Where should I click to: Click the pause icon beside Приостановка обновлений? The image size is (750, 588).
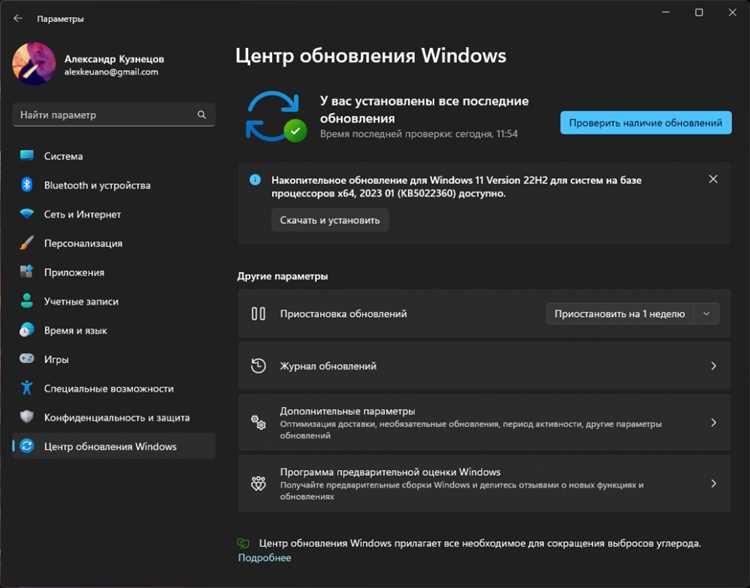[x=258, y=314]
